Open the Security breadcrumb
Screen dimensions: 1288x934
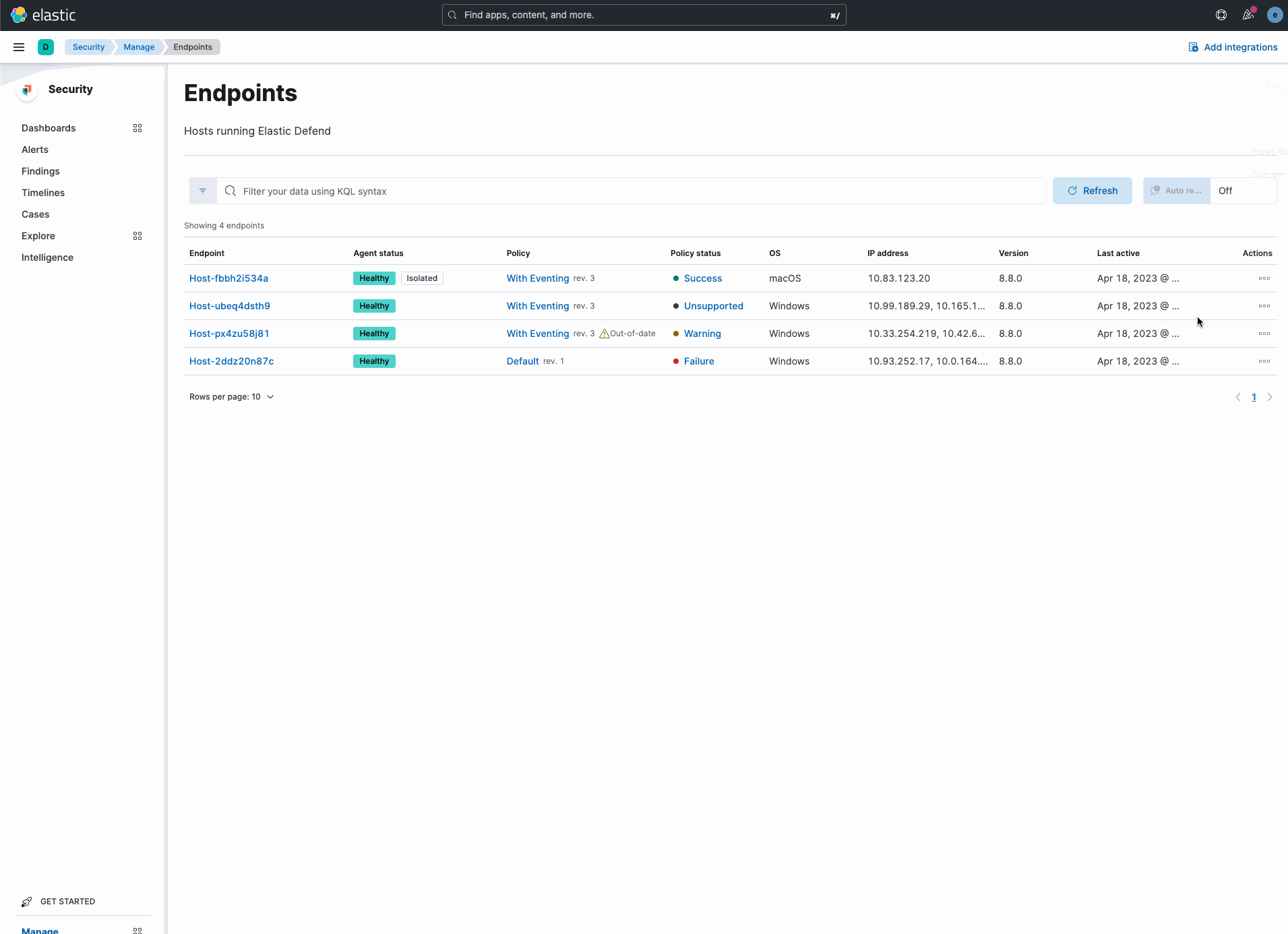[x=88, y=47]
